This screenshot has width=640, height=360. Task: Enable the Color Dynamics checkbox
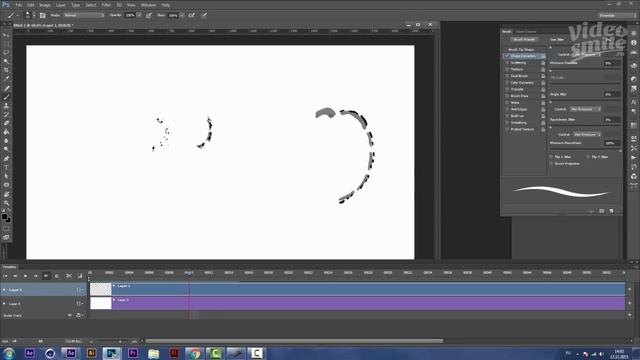507,82
